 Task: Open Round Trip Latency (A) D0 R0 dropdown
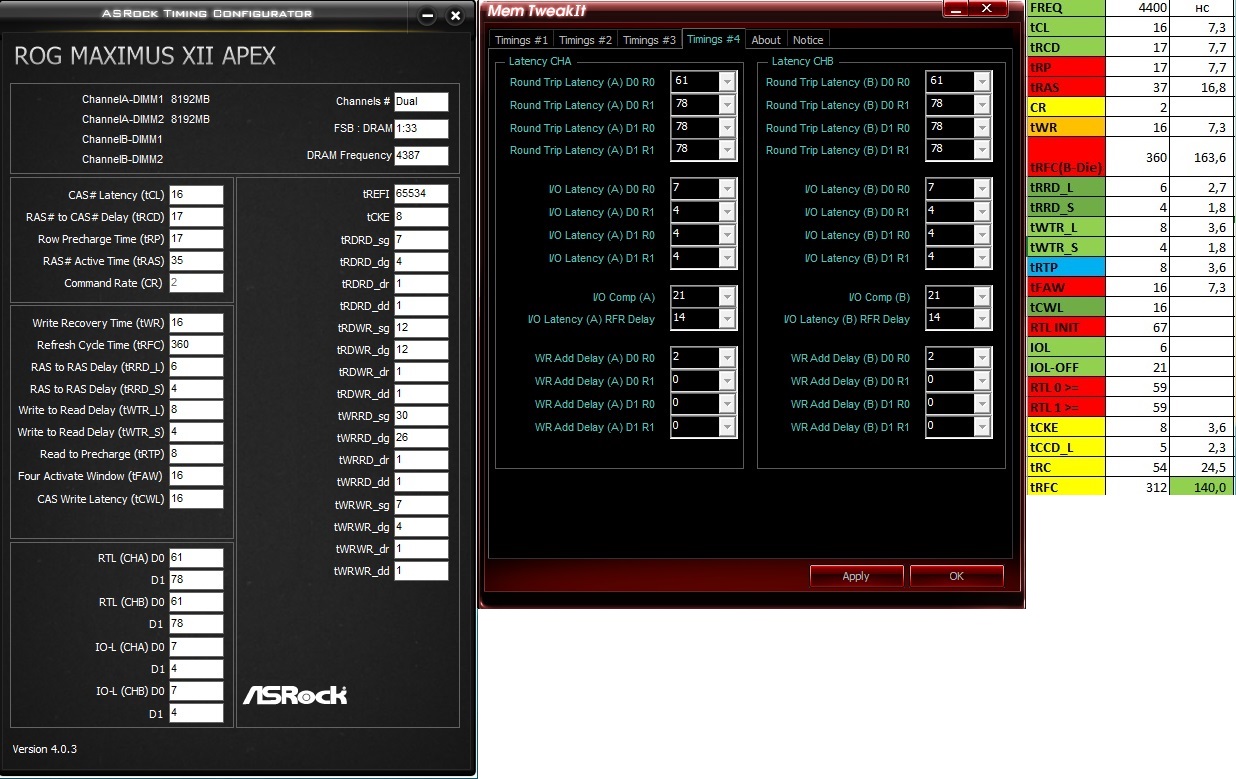[727, 82]
